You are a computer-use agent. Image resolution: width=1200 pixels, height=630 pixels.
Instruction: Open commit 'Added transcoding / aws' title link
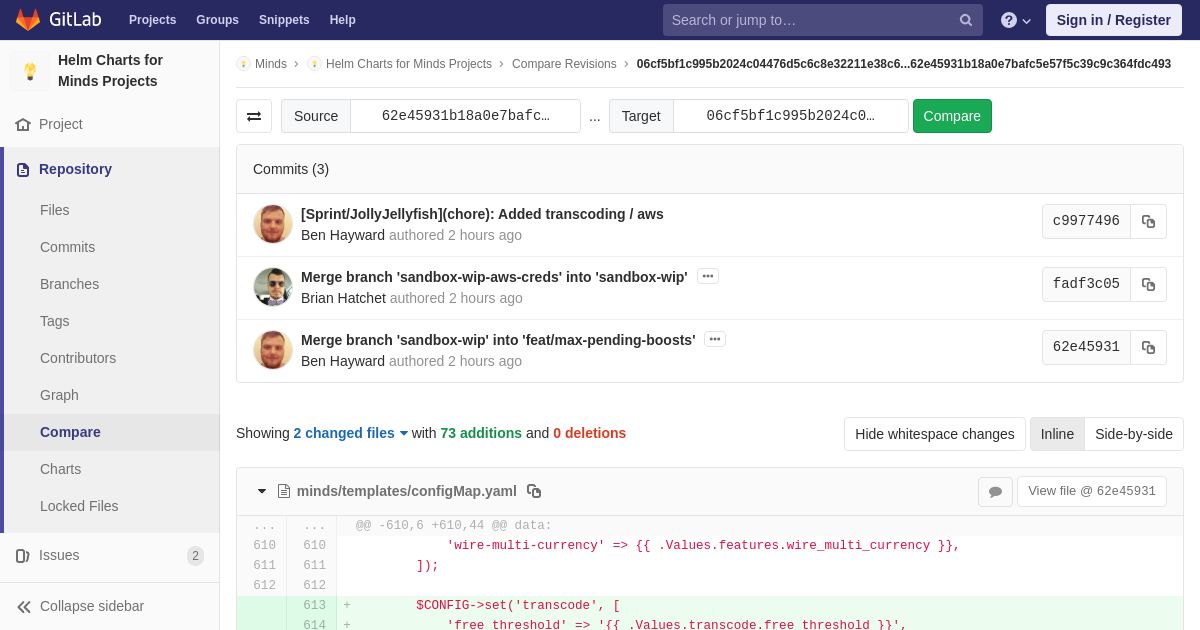pyautogui.click(x=482, y=214)
